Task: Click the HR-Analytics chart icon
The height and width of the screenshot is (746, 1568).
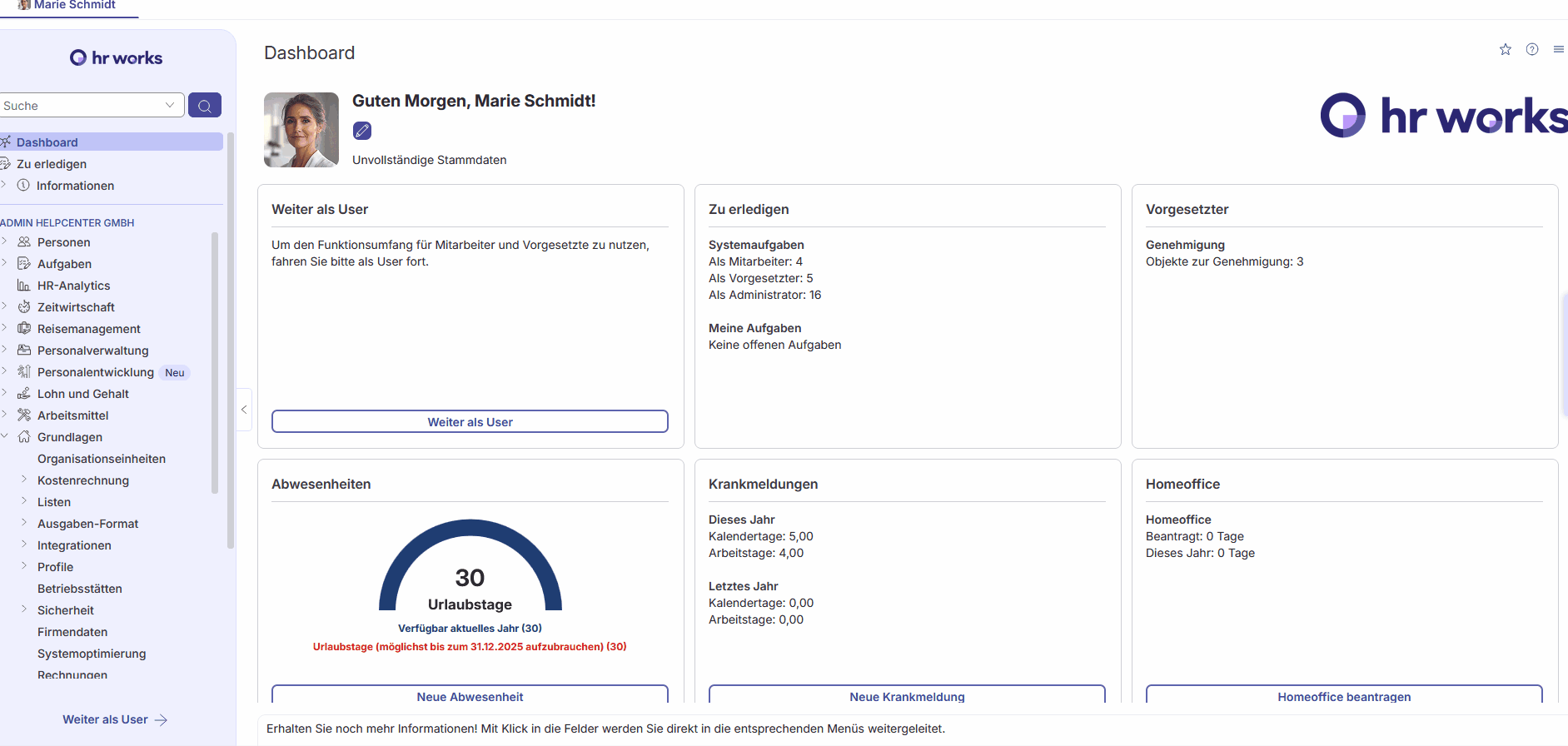Action: point(24,286)
